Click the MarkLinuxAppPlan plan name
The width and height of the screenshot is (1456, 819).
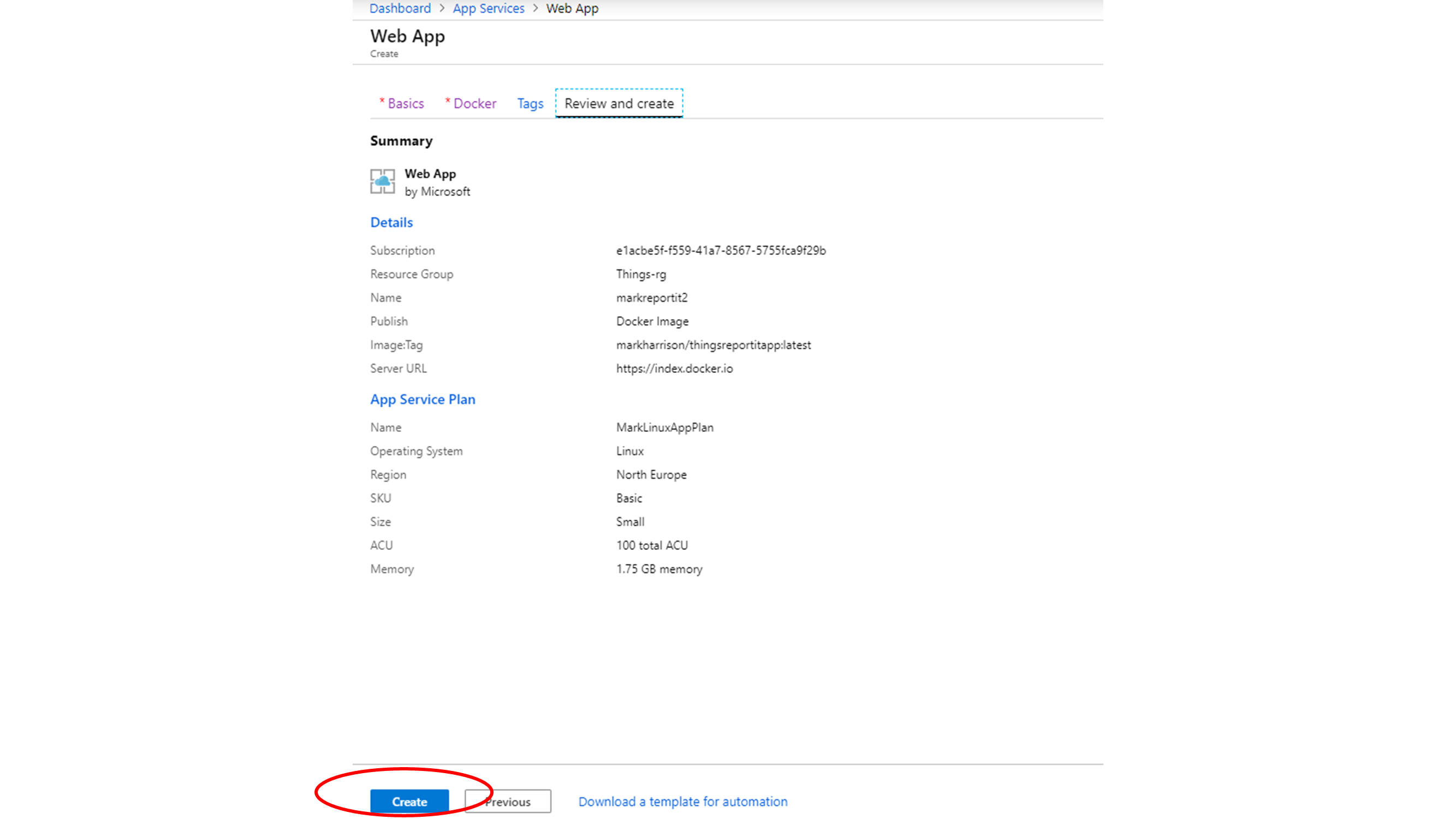[665, 428]
